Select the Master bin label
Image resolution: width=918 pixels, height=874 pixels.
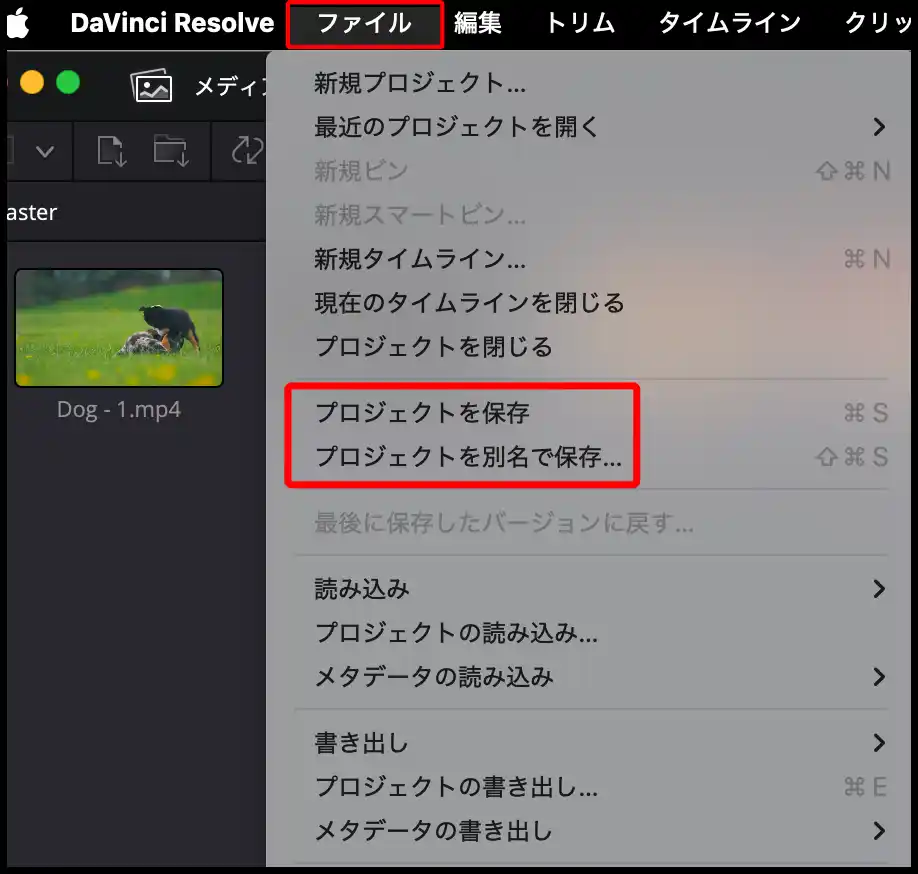pyautogui.click(x=33, y=212)
